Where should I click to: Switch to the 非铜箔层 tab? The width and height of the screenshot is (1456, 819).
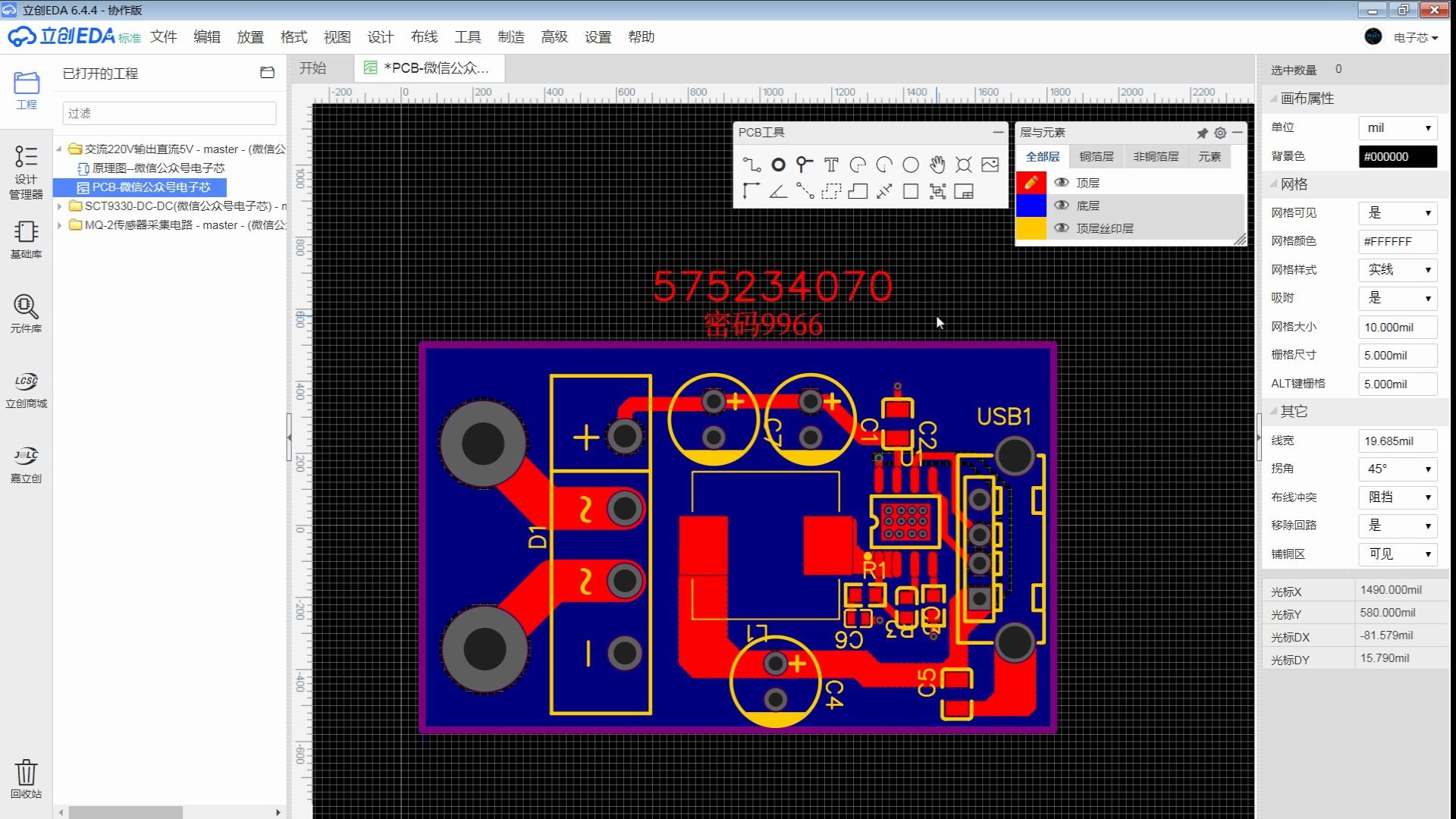pyautogui.click(x=1156, y=156)
